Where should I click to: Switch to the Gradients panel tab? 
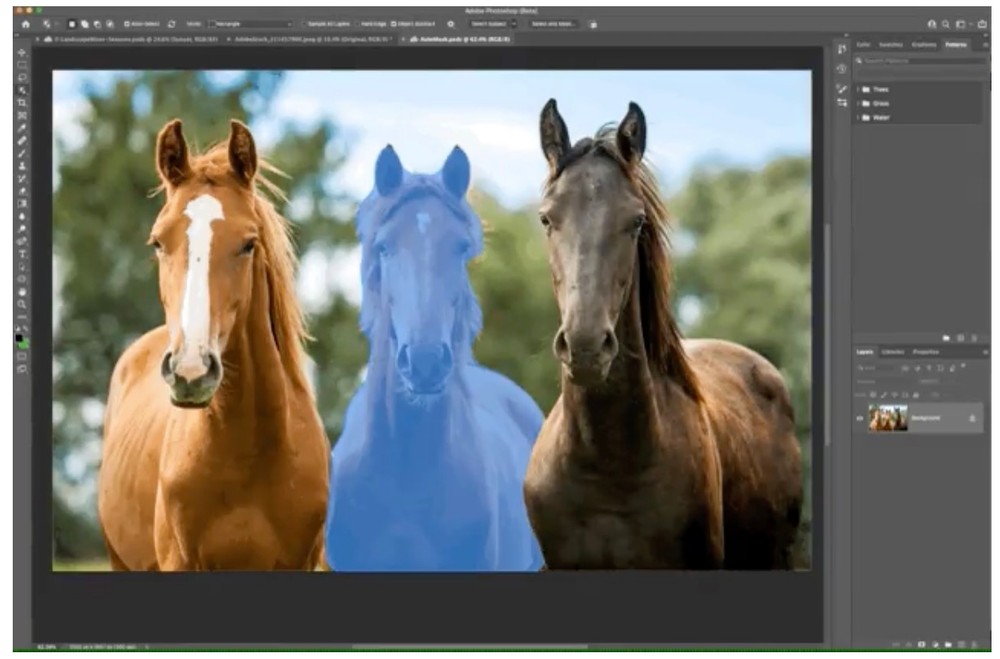point(922,45)
